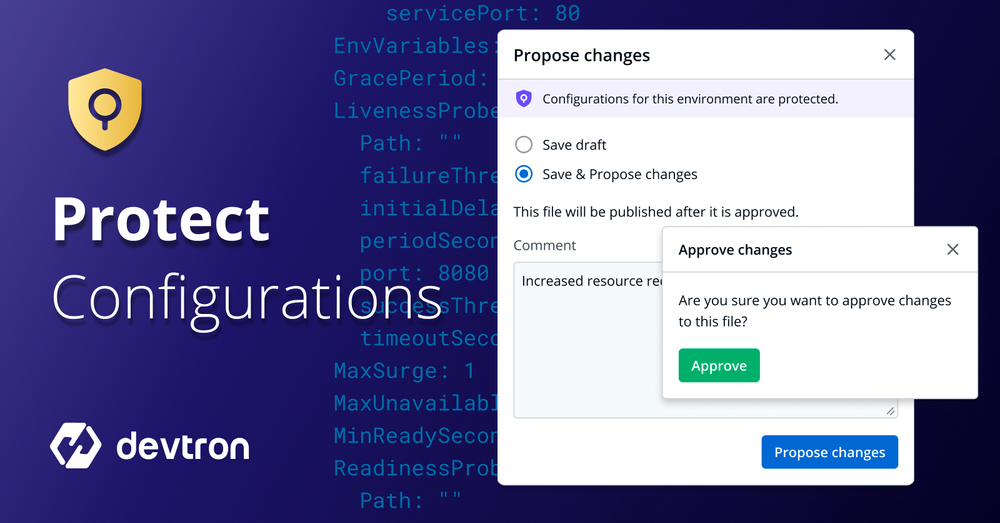The width and height of the screenshot is (1000, 523).
Task: Select the servicePort: 80 code line
Action: pos(482,14)
